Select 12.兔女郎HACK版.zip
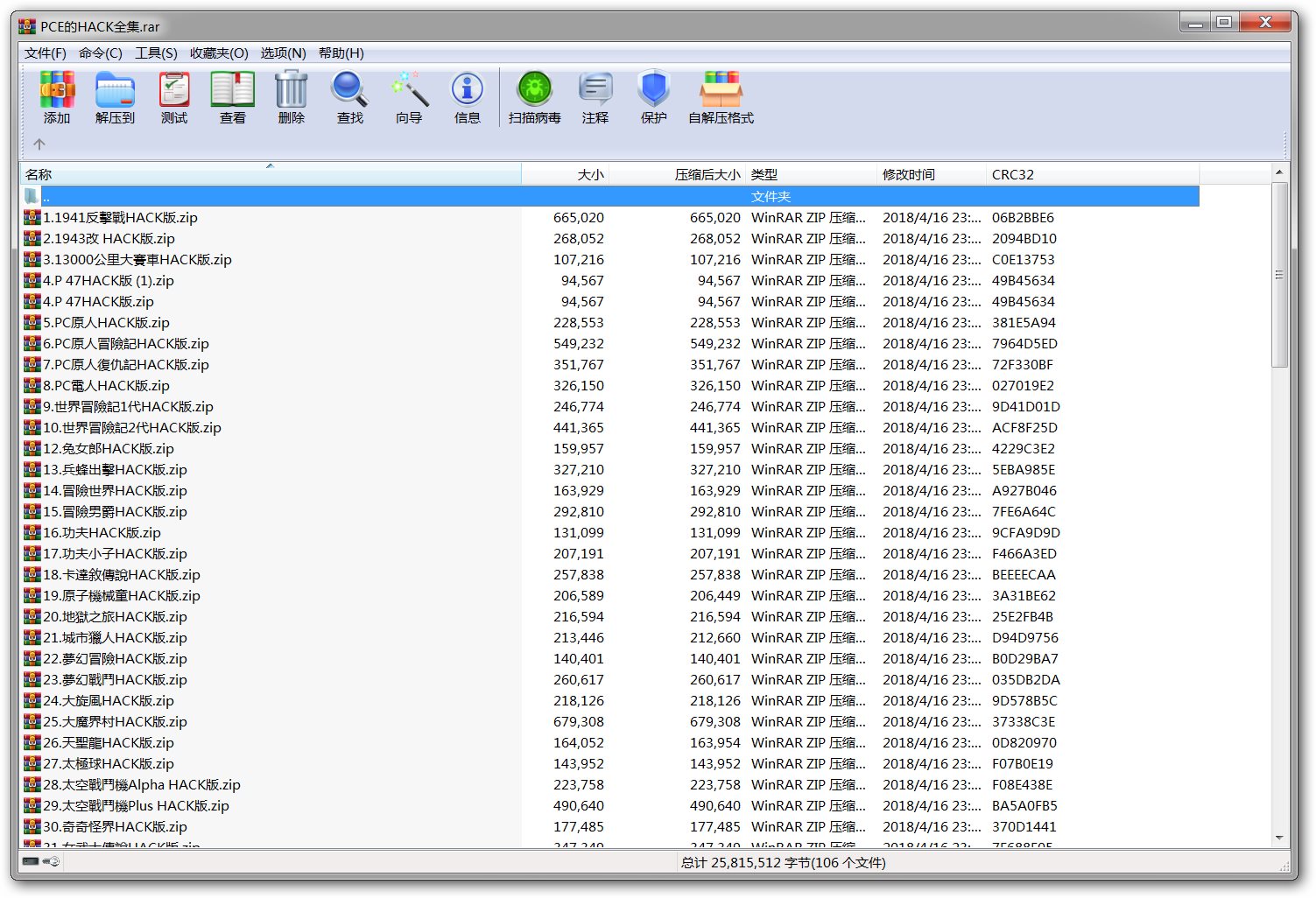Screen dimensions: 1316x898 (x=109, y=448)
